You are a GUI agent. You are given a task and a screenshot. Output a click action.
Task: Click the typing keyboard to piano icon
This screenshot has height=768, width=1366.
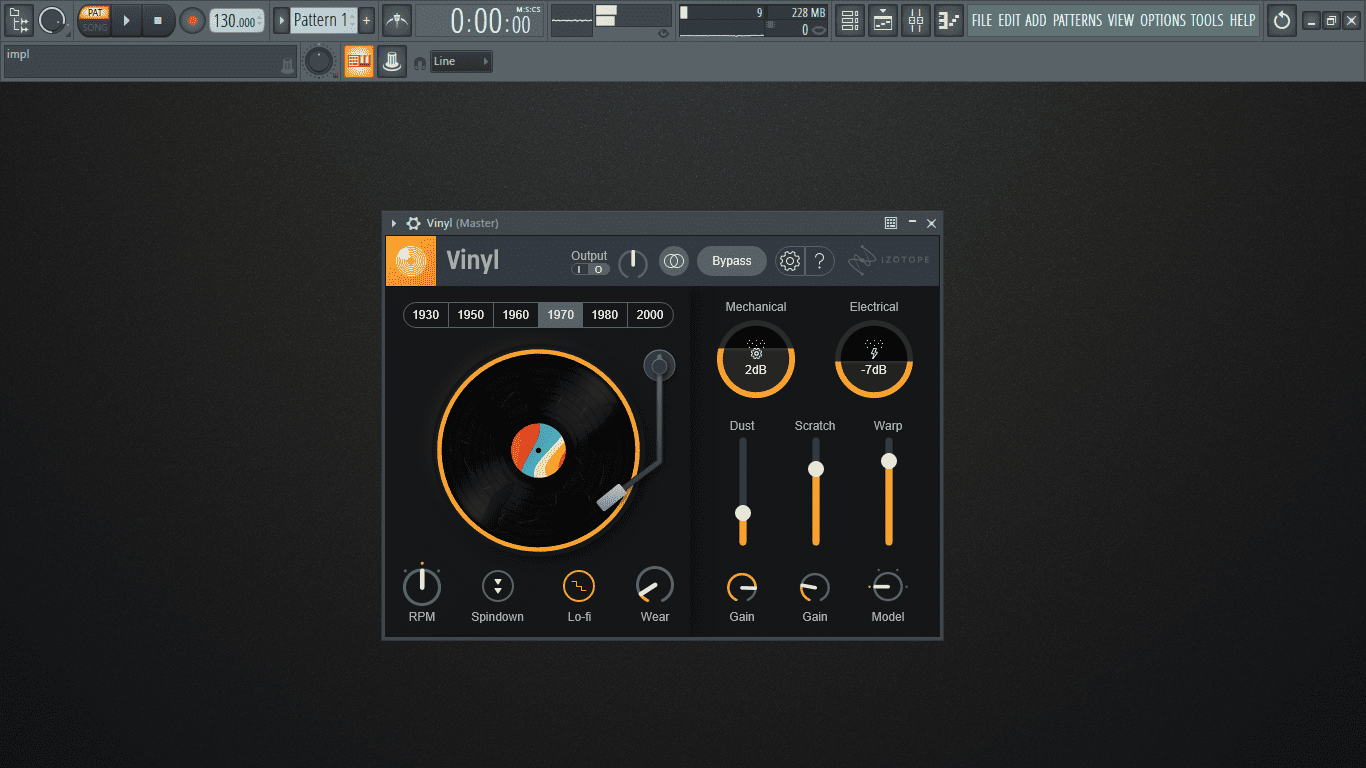pos(392,61)
